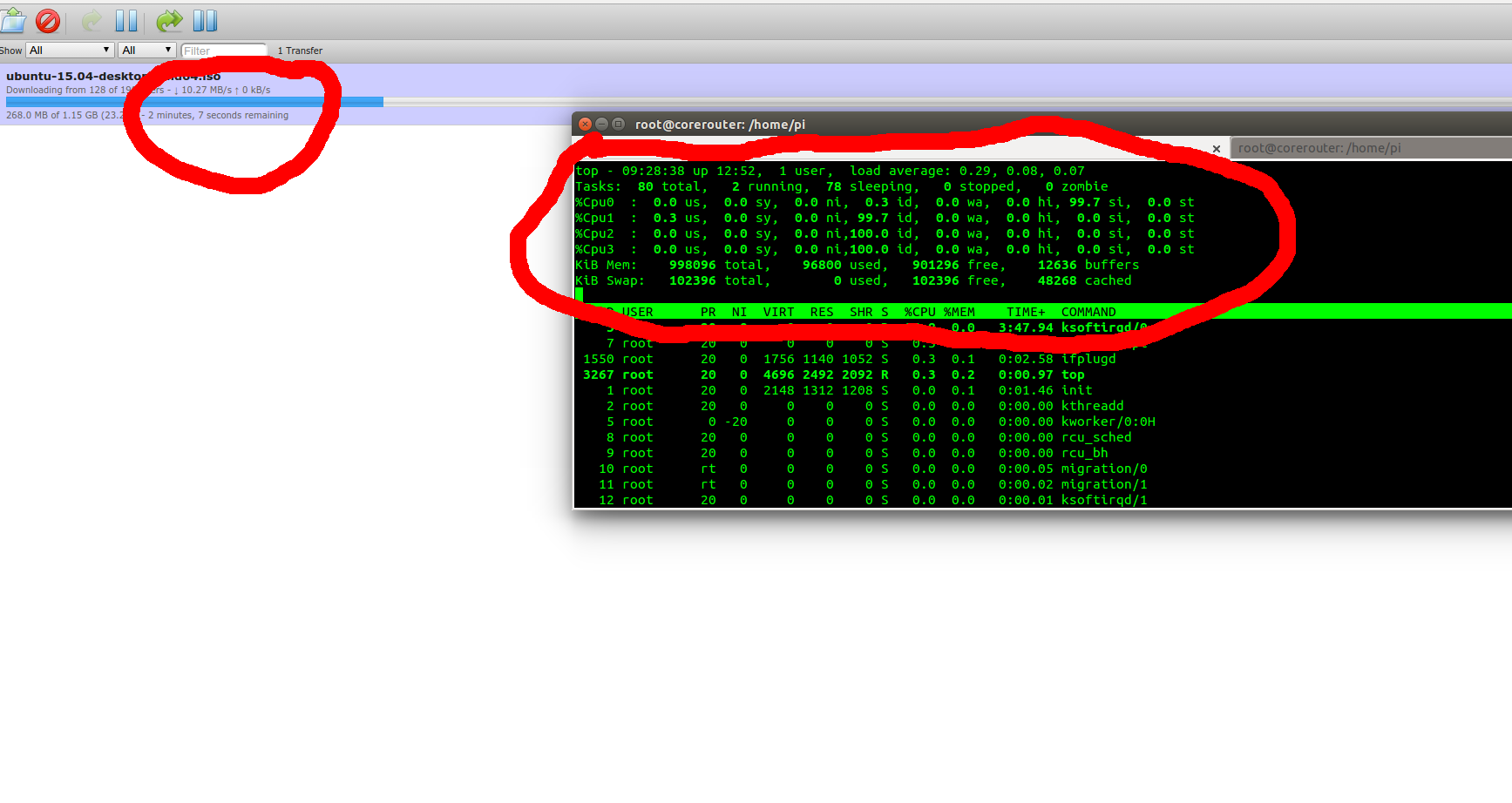Close the terminal window with red button
The width and height of the screenshot is (1512, 803).
click(586, 125)
